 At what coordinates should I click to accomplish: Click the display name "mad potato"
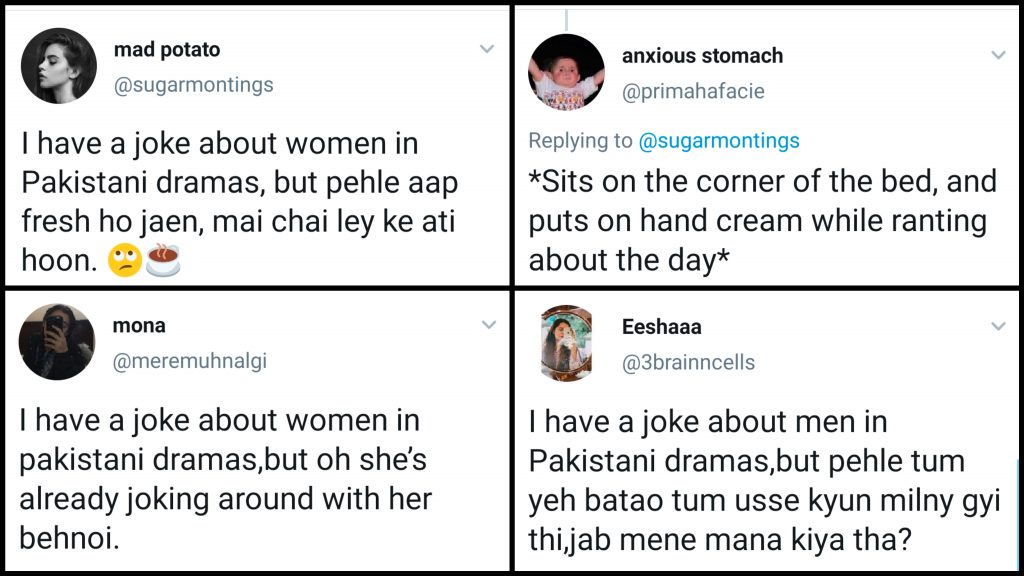pos(167,50)
